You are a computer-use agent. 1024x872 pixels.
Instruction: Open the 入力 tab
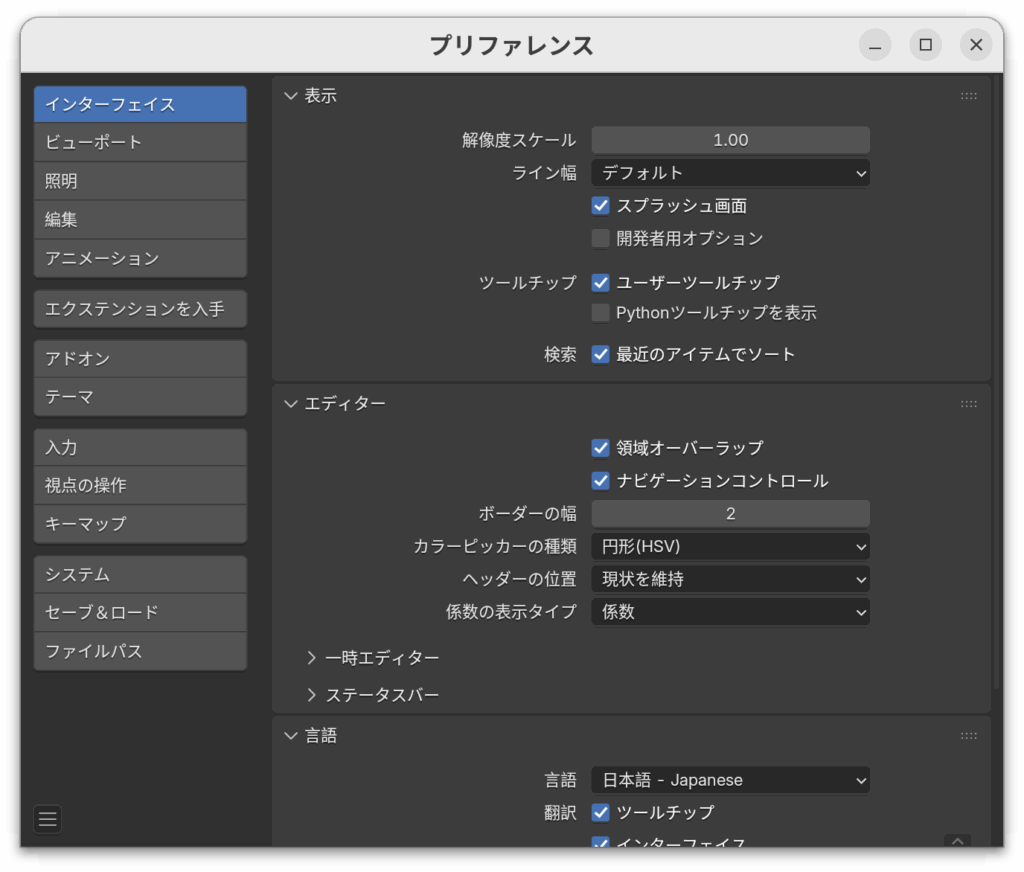(140, 447)
